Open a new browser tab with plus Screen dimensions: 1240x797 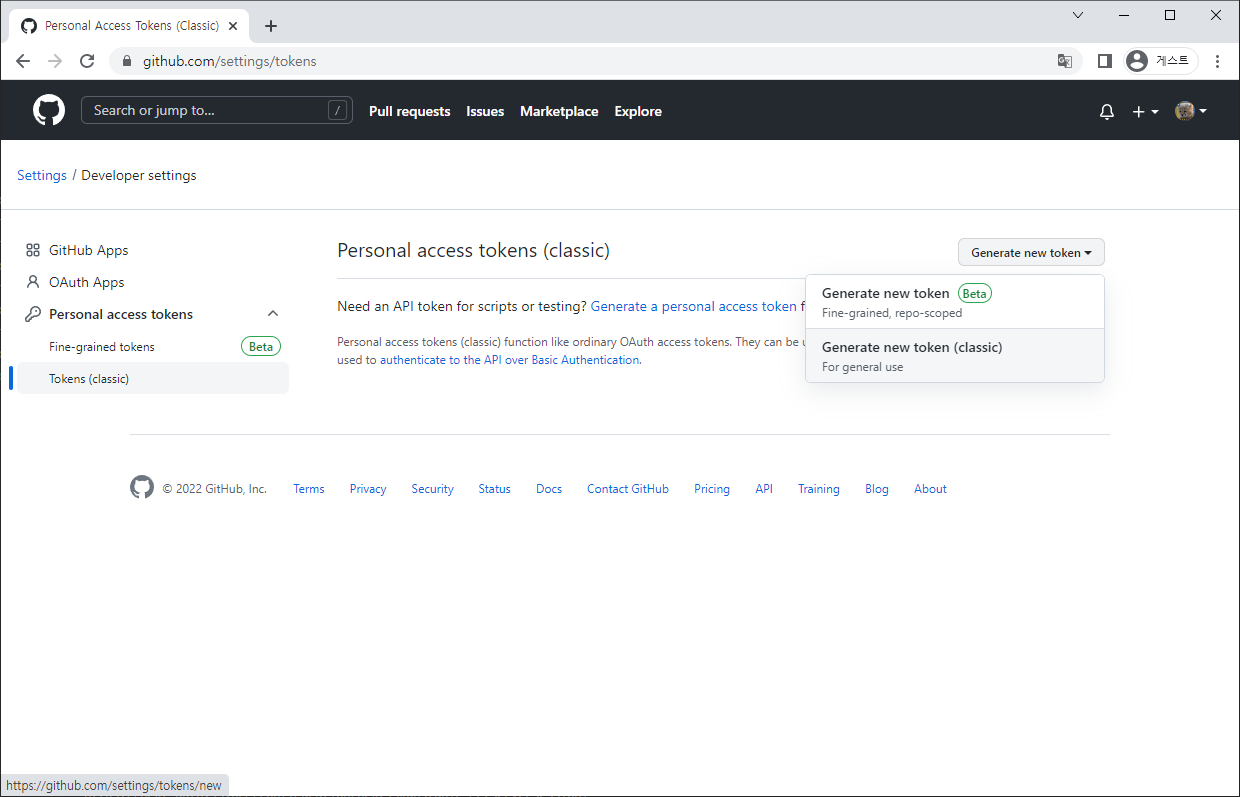[271, 26]
